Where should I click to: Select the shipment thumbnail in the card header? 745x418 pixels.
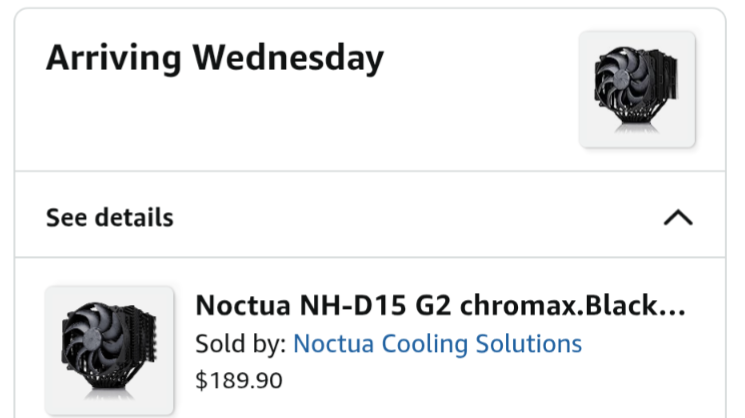(x=637, y=89)
